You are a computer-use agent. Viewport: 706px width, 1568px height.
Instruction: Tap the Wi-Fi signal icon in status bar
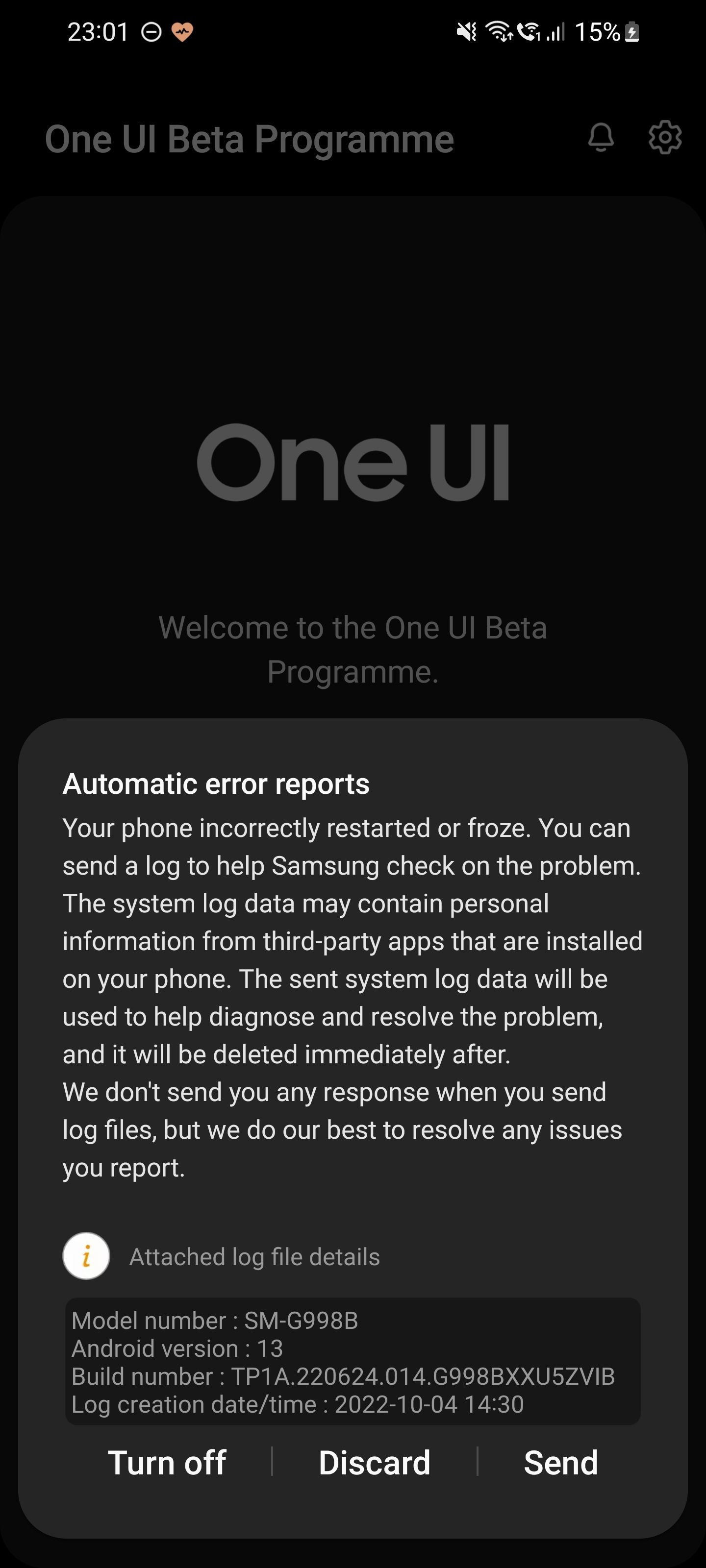coord(499,32)
